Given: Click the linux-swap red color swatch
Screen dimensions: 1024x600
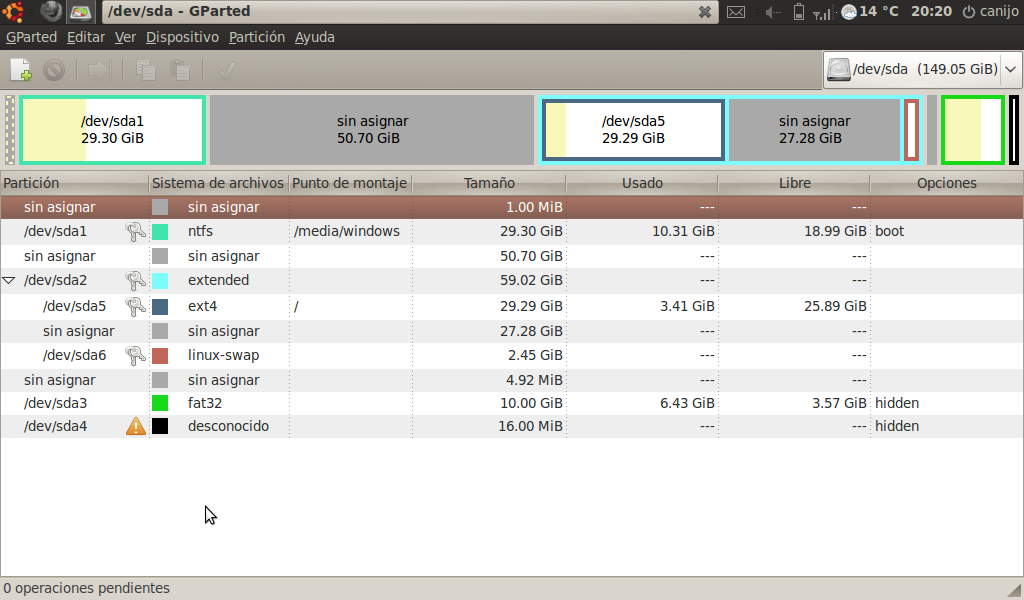Looking at the screenshot, I should pyautogui.click(x=160, y=355).
